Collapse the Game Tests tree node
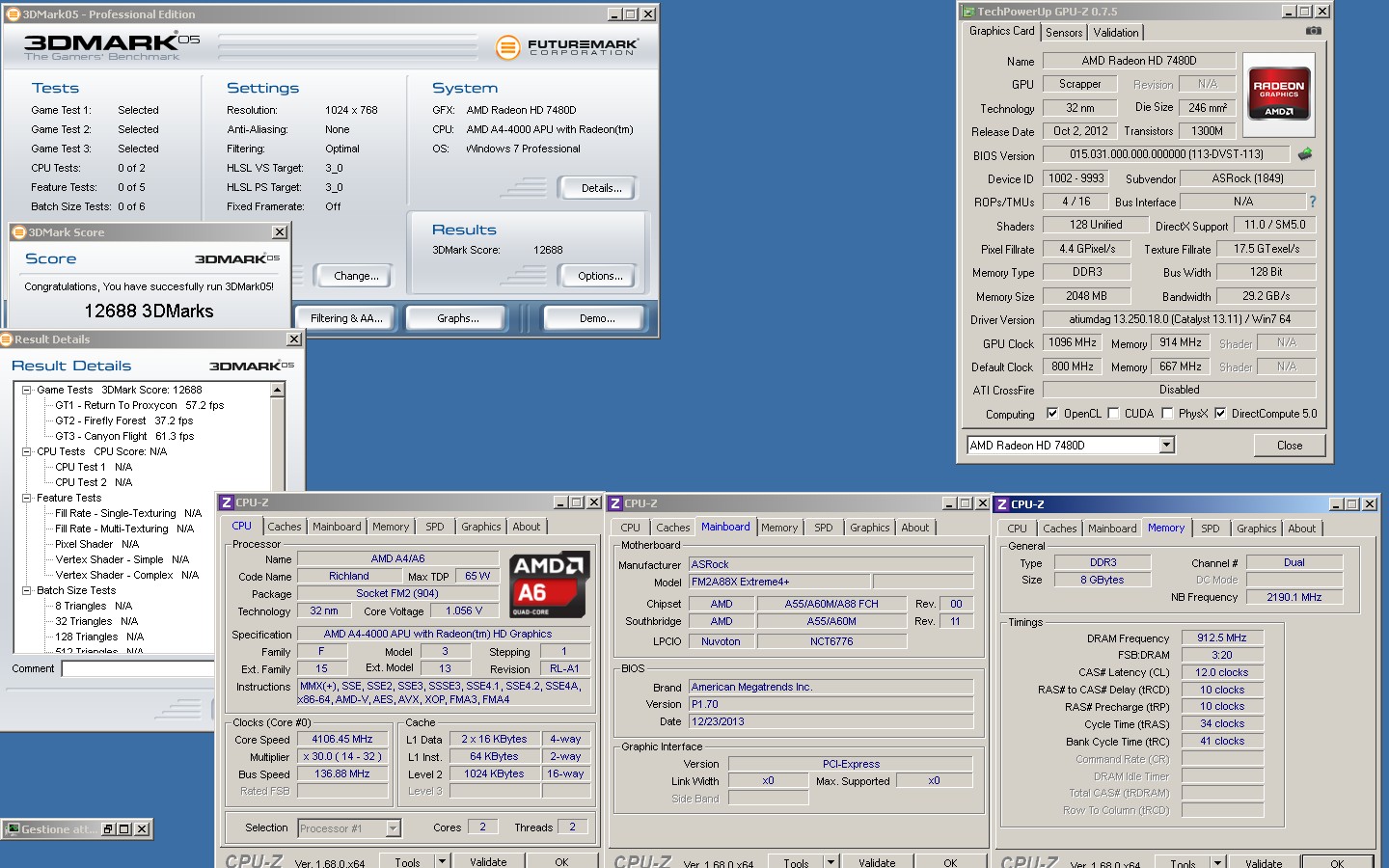This screenshot has width=1389, height=868. 27,390
